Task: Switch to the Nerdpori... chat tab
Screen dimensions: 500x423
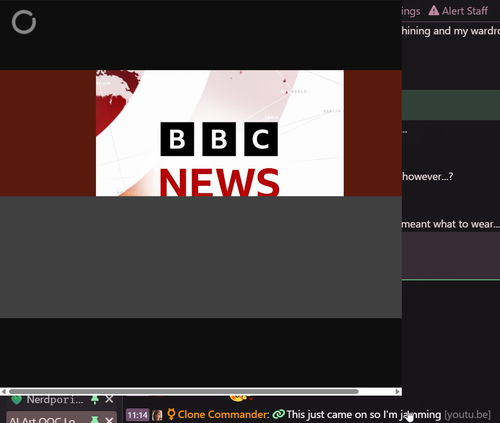Action: coord(55,399)
